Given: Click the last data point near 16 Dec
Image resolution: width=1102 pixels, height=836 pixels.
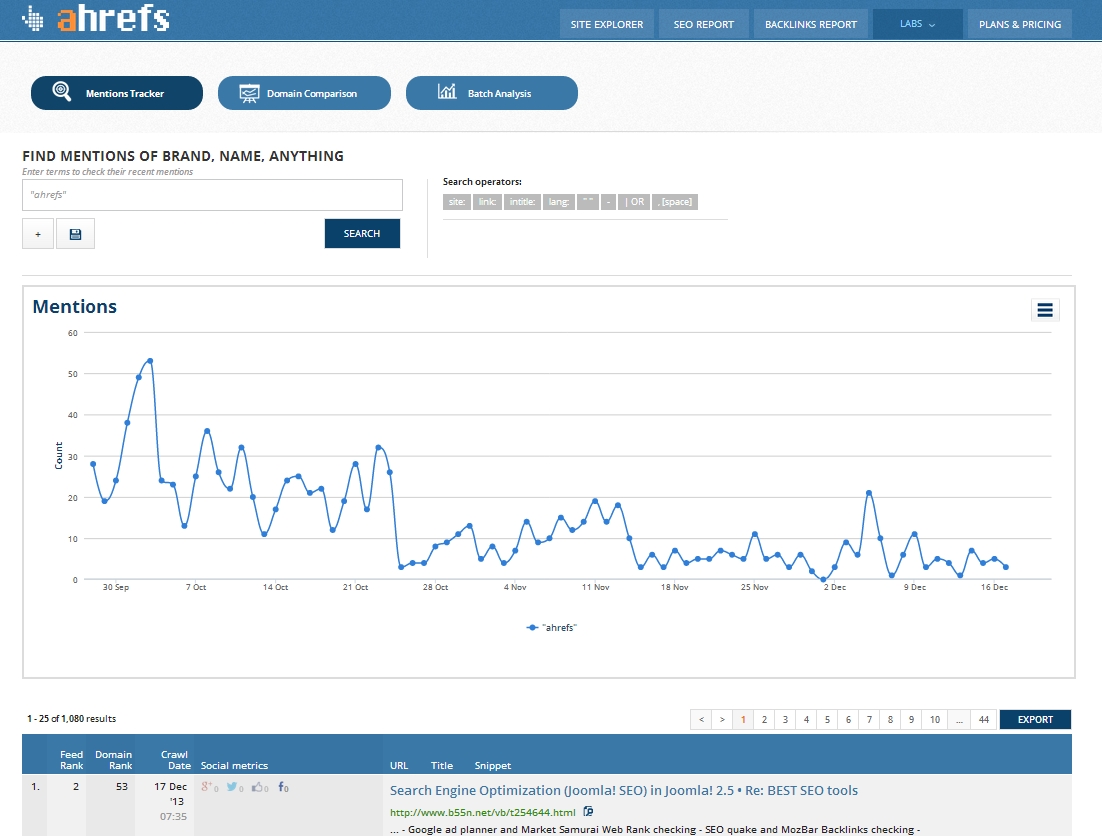Looking at the screenshot, I should (1006, 567).
